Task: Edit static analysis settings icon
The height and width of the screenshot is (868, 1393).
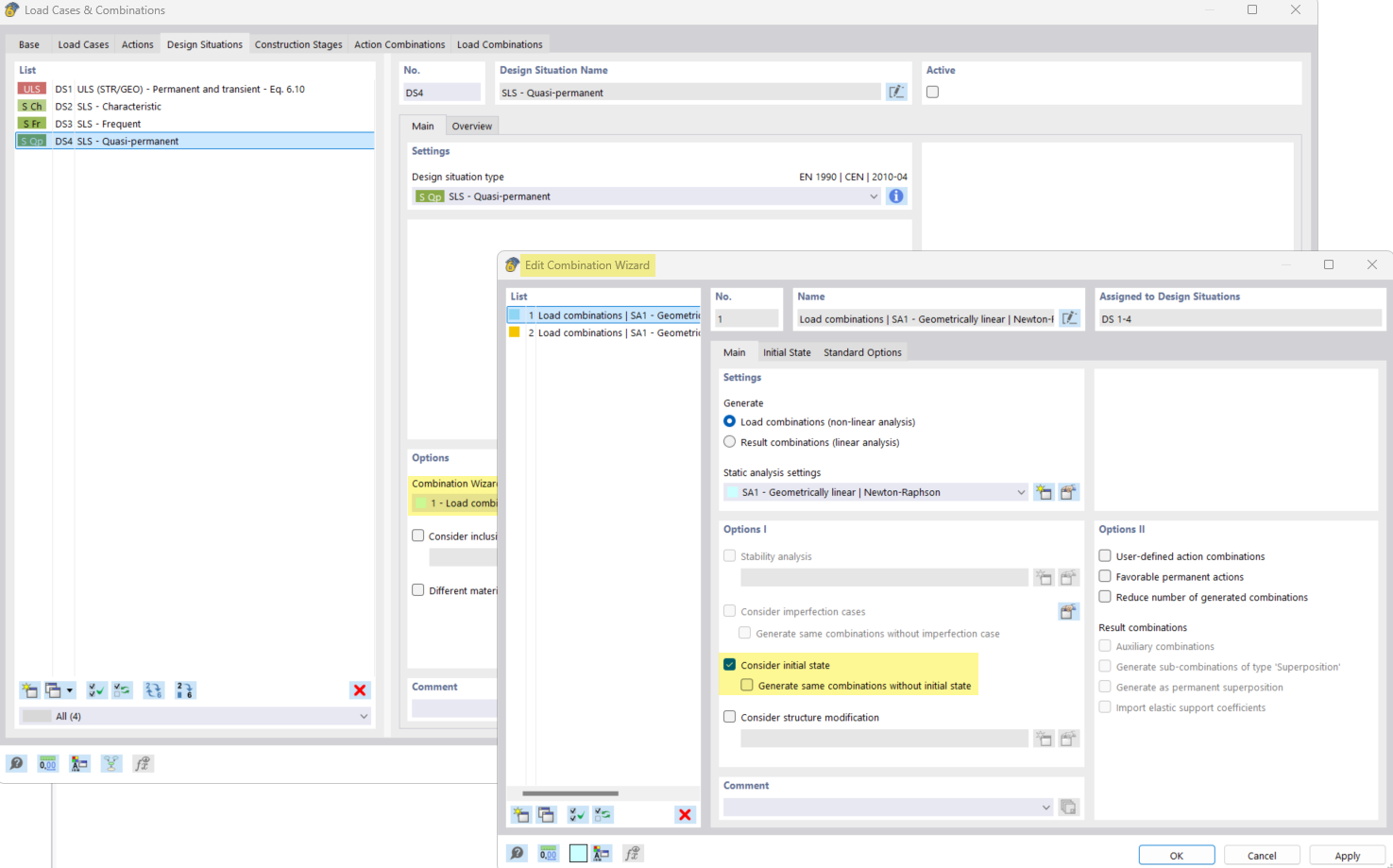Action: (1068, 492)
